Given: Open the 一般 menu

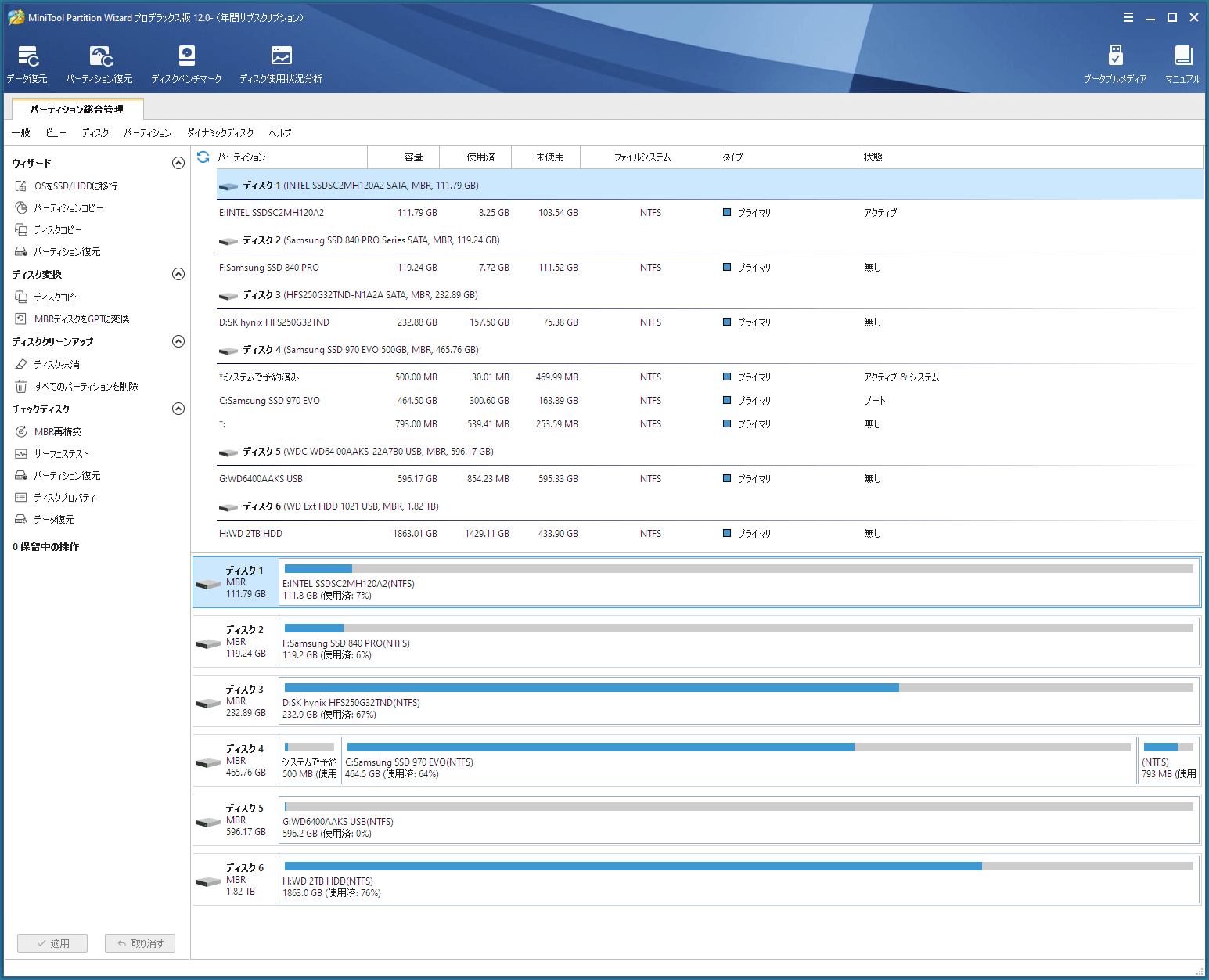Looking at the screenshot, I should pyautogui.click(x=21, y=133).
